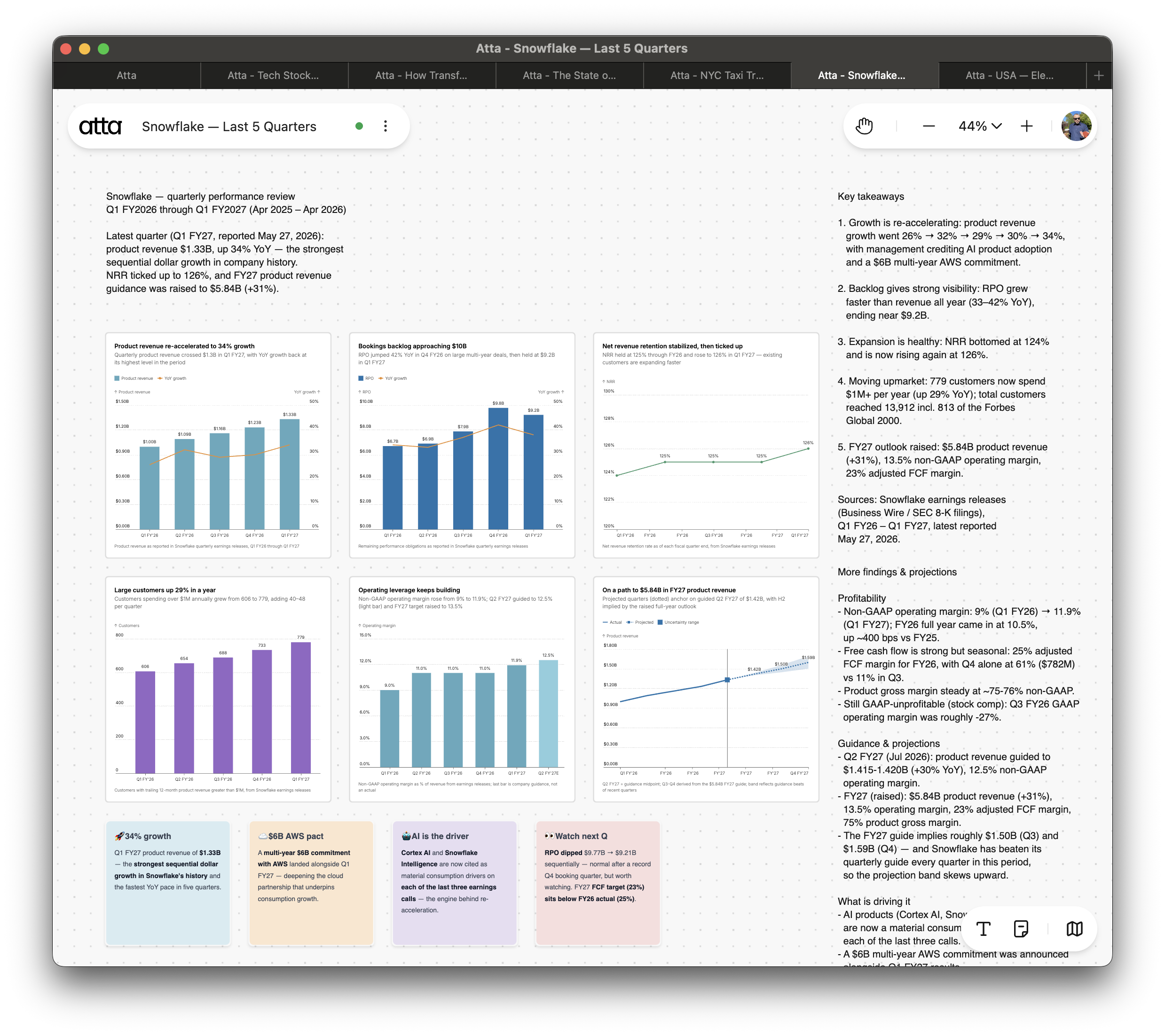Open the 44% zoom level dropdown
Image resolution: width=1165 pixels, height=1036 pixels.
[x=979, y=126]
